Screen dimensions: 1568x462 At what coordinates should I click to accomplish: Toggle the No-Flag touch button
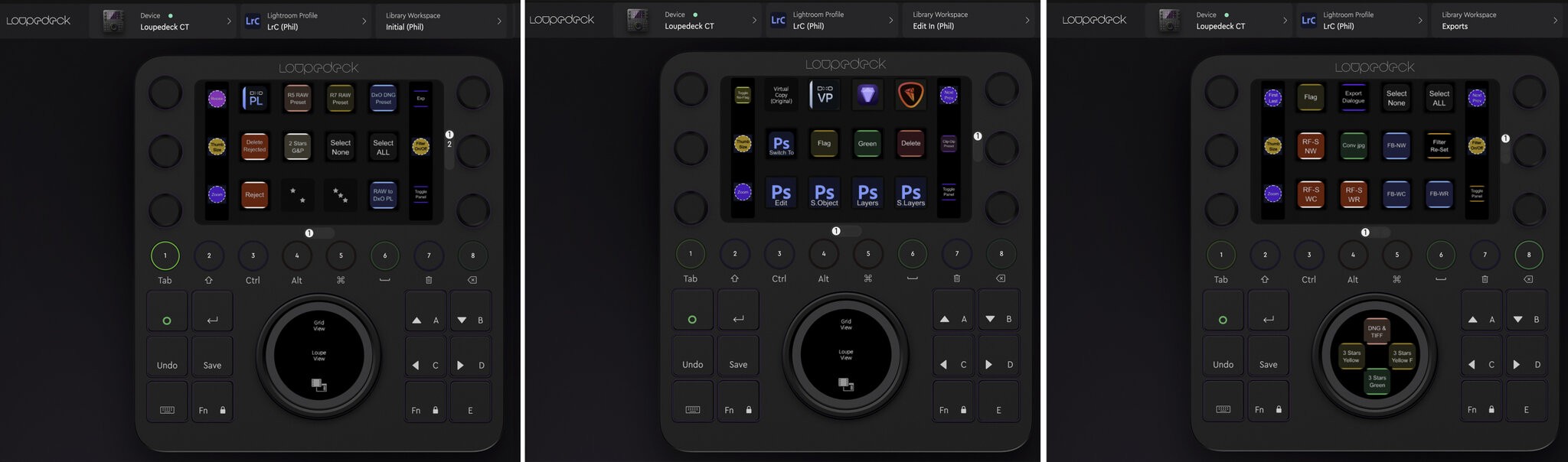[743, 95]
